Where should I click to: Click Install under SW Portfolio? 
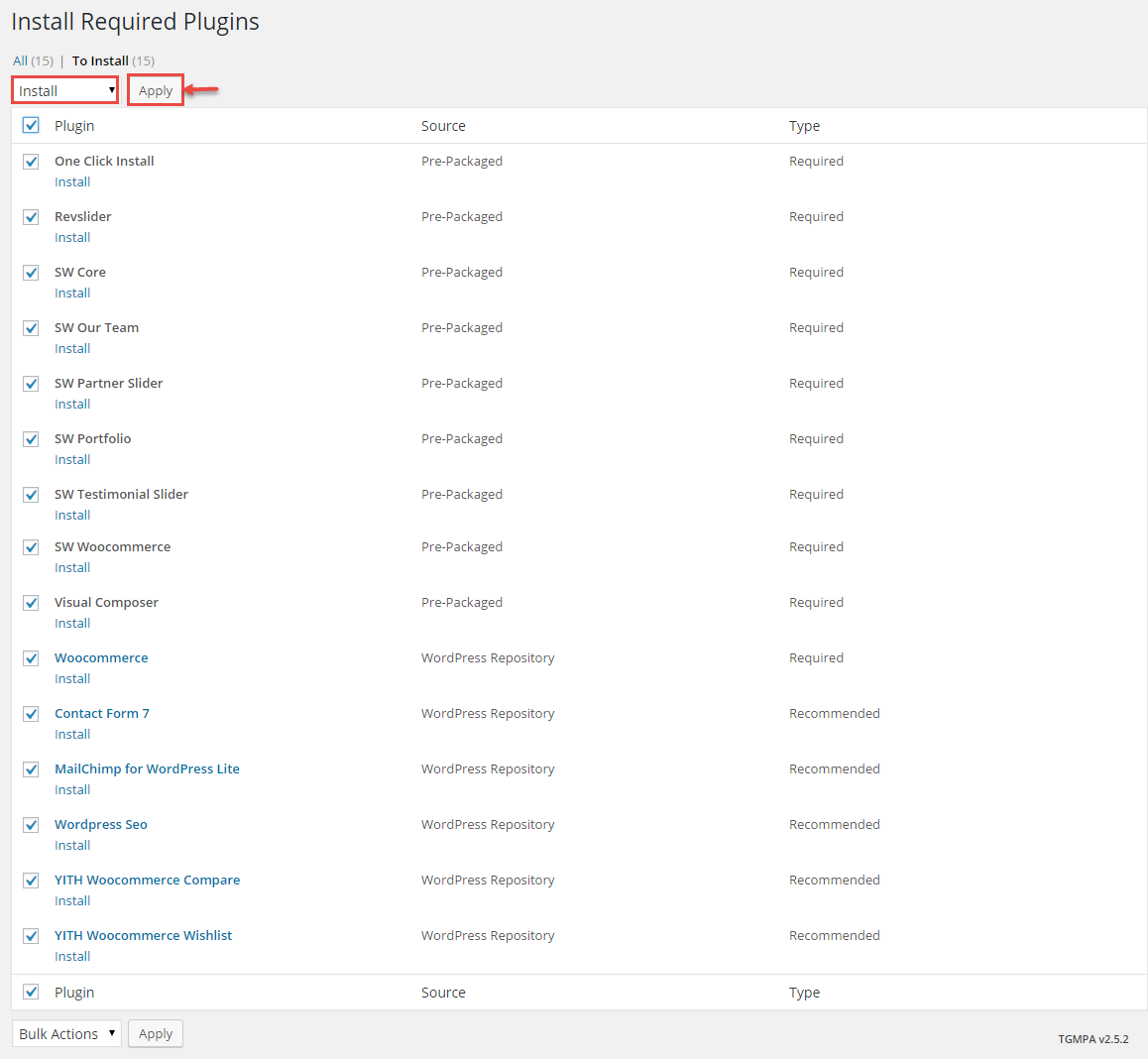[x=72, y=460]
